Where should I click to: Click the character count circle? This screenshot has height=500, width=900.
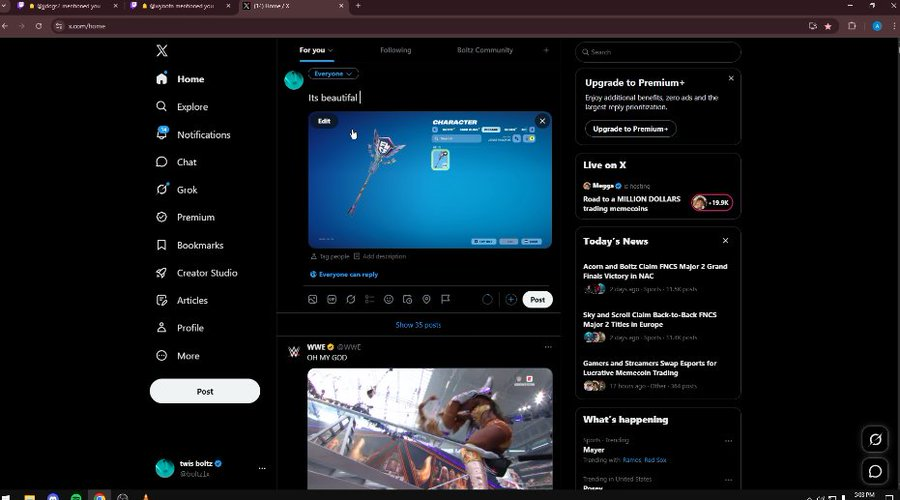(x=487, y=300)
